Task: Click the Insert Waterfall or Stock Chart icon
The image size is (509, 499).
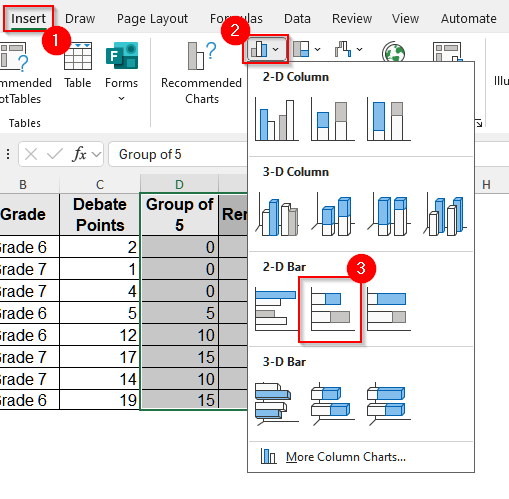Action: tap(343, 49)
